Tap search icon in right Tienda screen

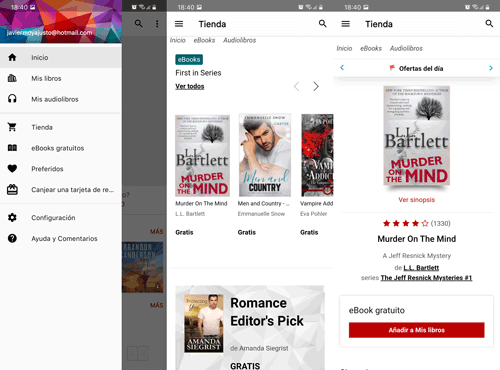pyautogui.click(x=489, y=23)
